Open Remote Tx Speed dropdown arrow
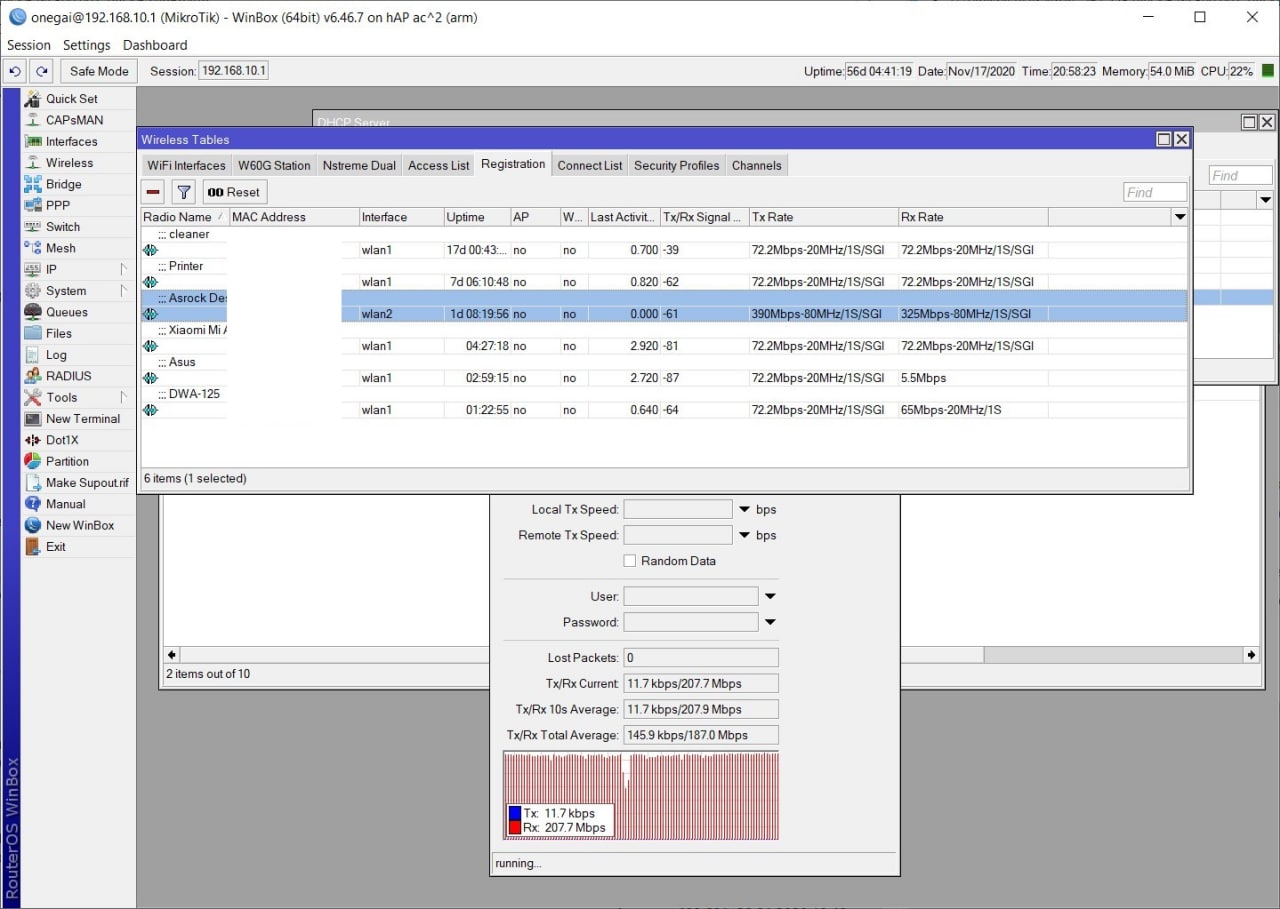The image size is (1280, 909). click(x=744, y=535)
